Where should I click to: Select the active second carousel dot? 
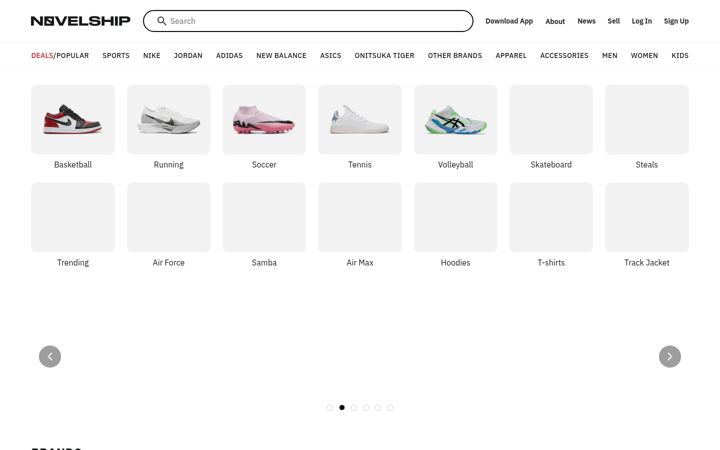click(342, 407)
